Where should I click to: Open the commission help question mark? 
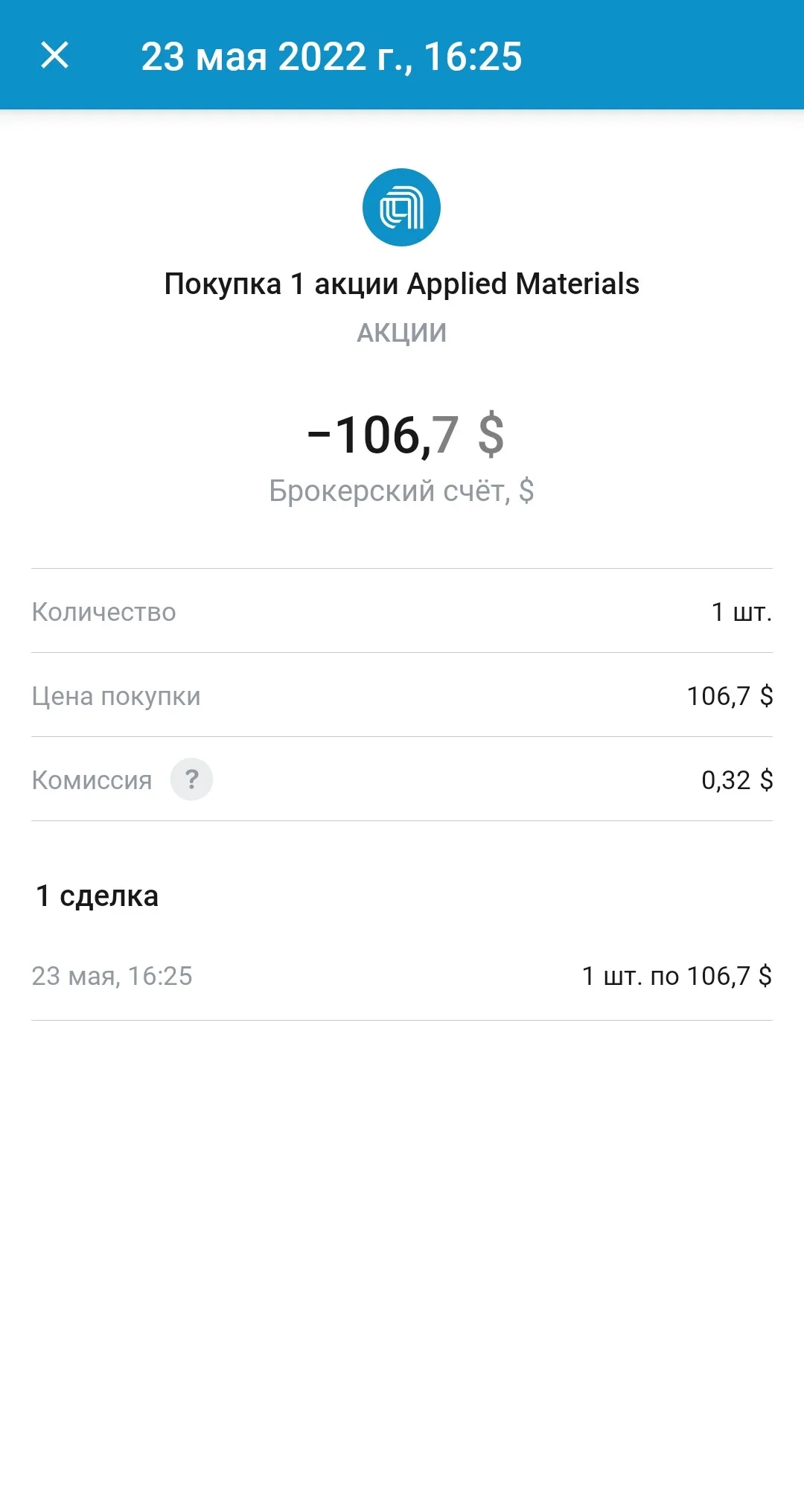pos(191,779)
